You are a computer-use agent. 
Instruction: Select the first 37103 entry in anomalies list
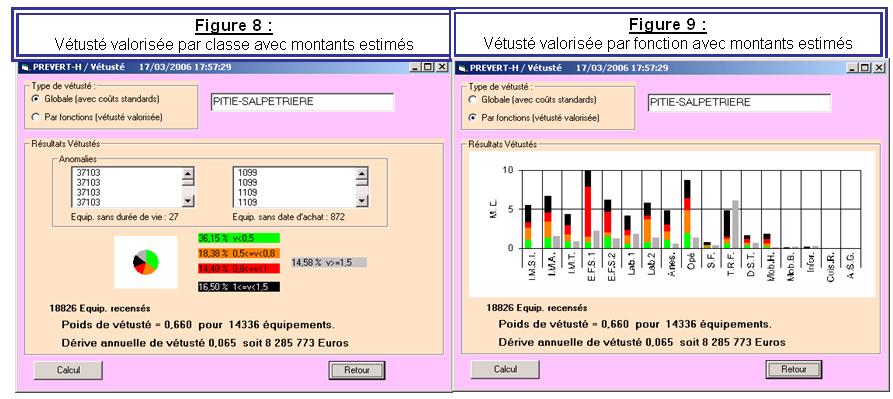88,172
